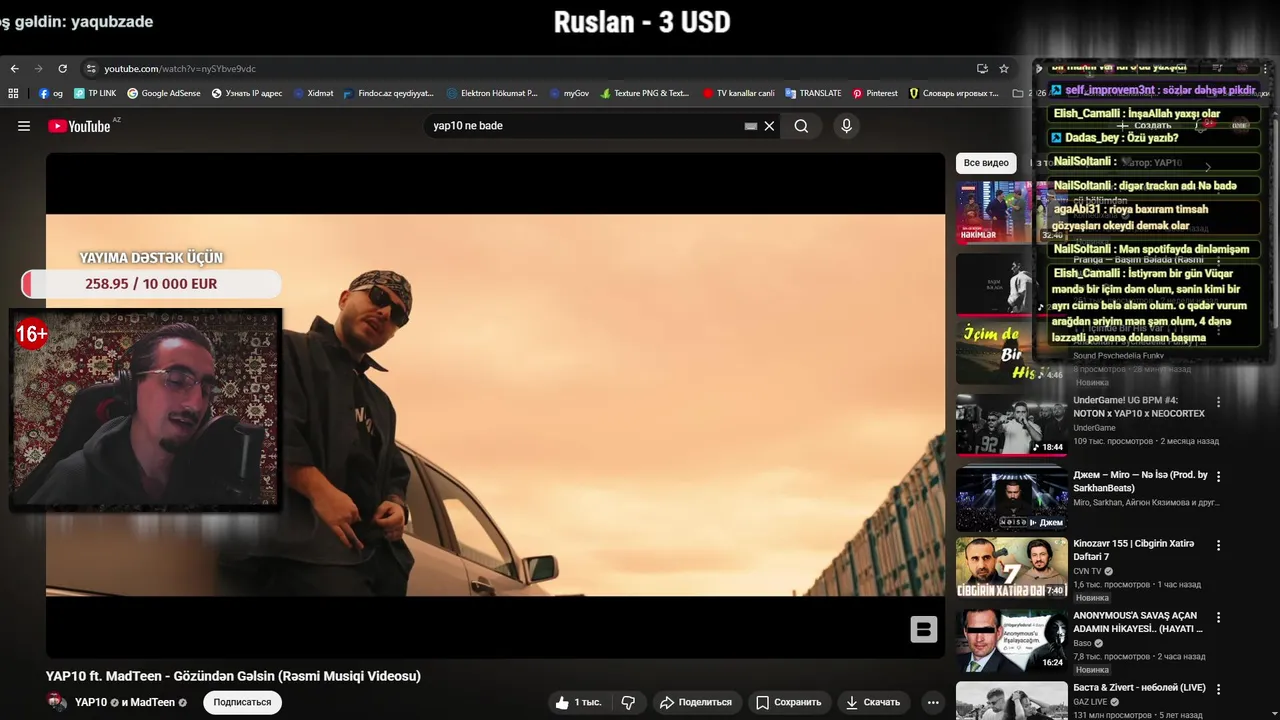Open the myGov bookmark

coord(569,93)
